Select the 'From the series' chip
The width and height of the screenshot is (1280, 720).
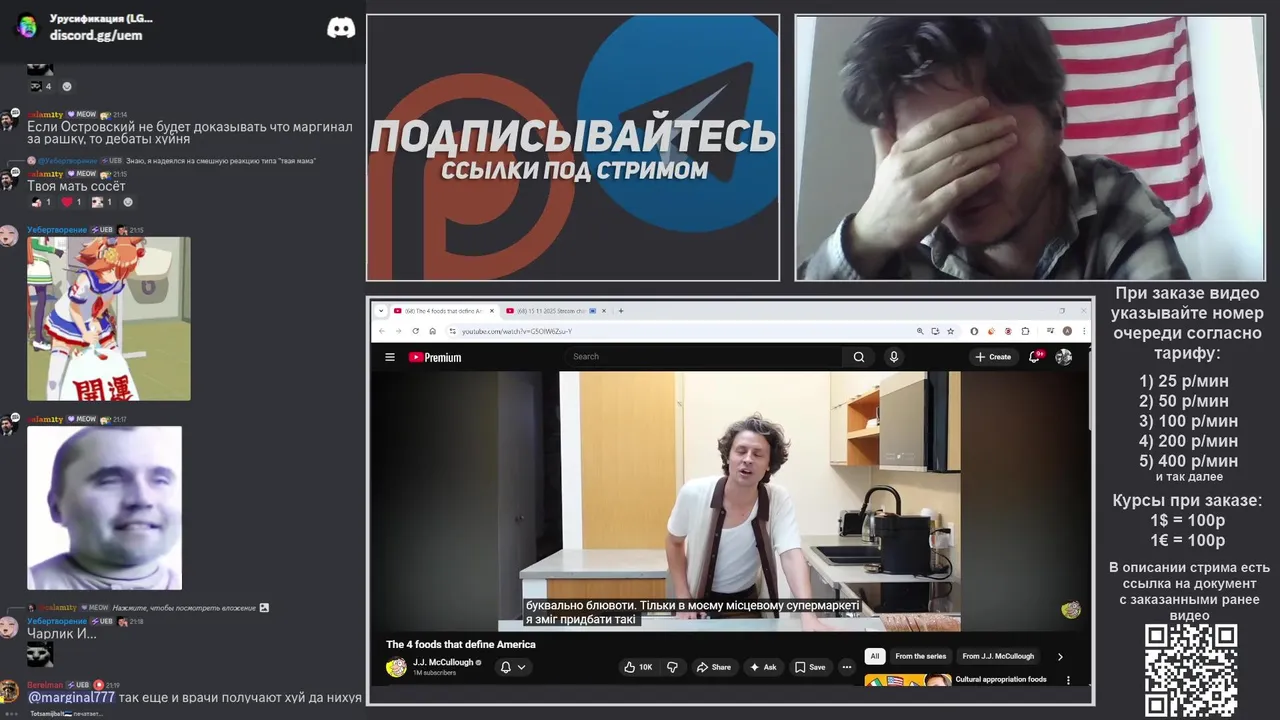(920, 657)
